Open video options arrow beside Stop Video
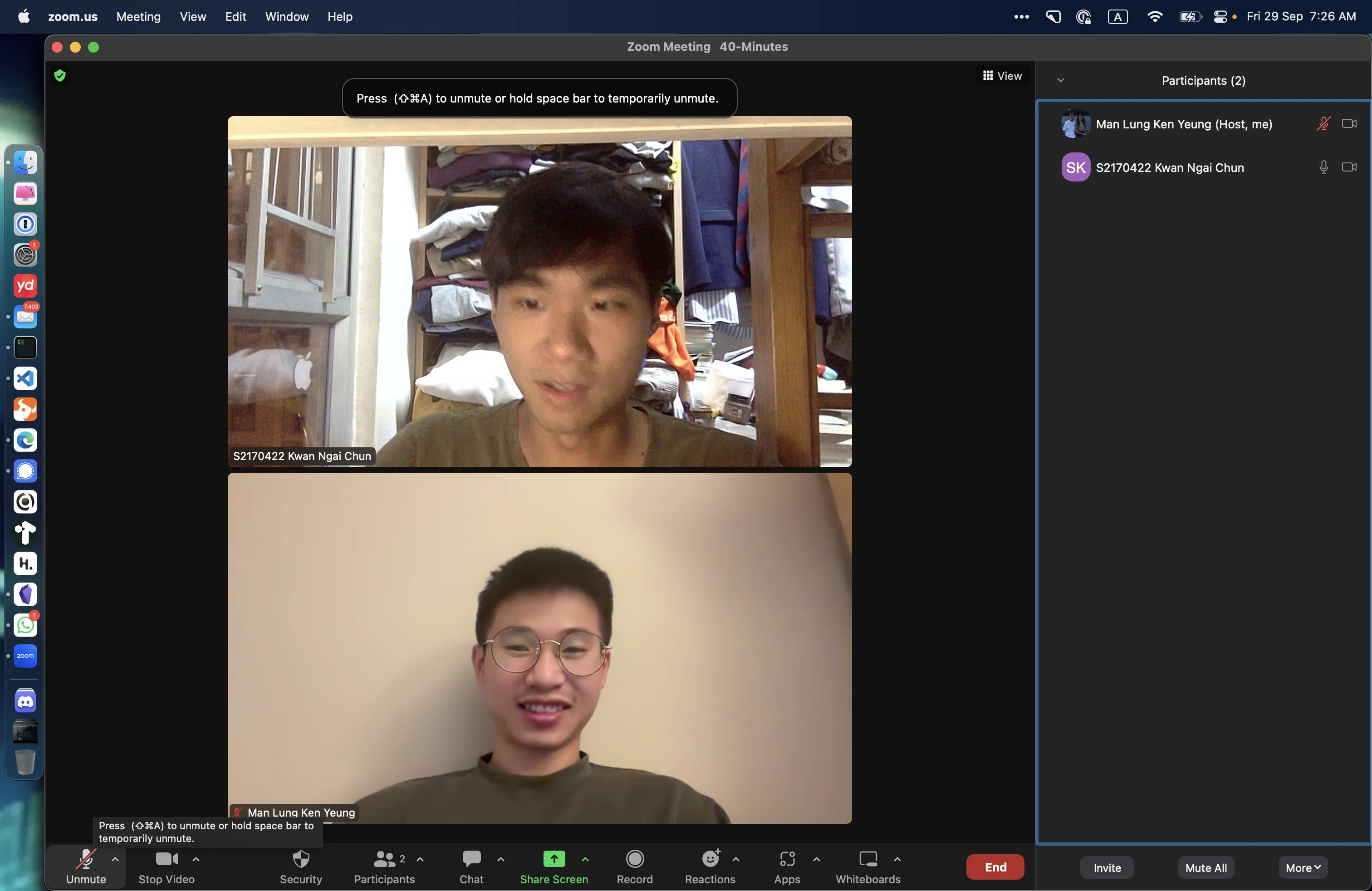1372x891 pixels. 196,859
